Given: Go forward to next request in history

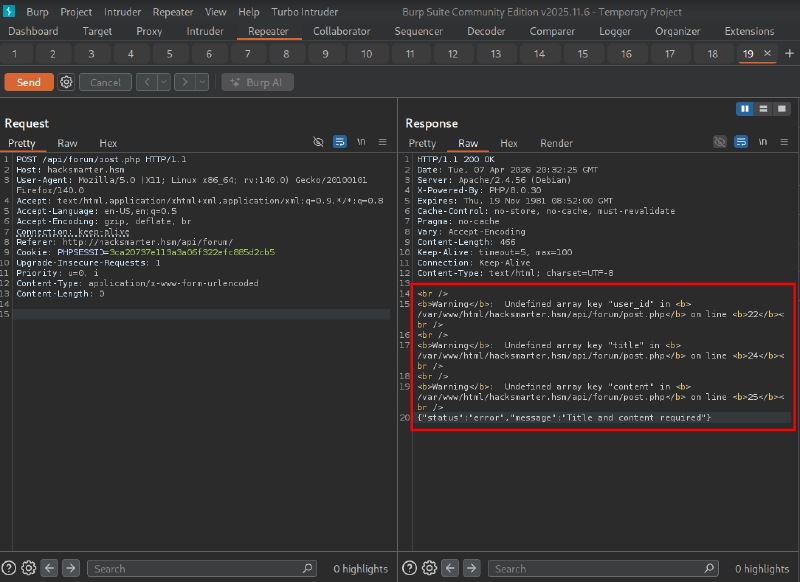Looking at the screenshot, I should tap(185, 82).
